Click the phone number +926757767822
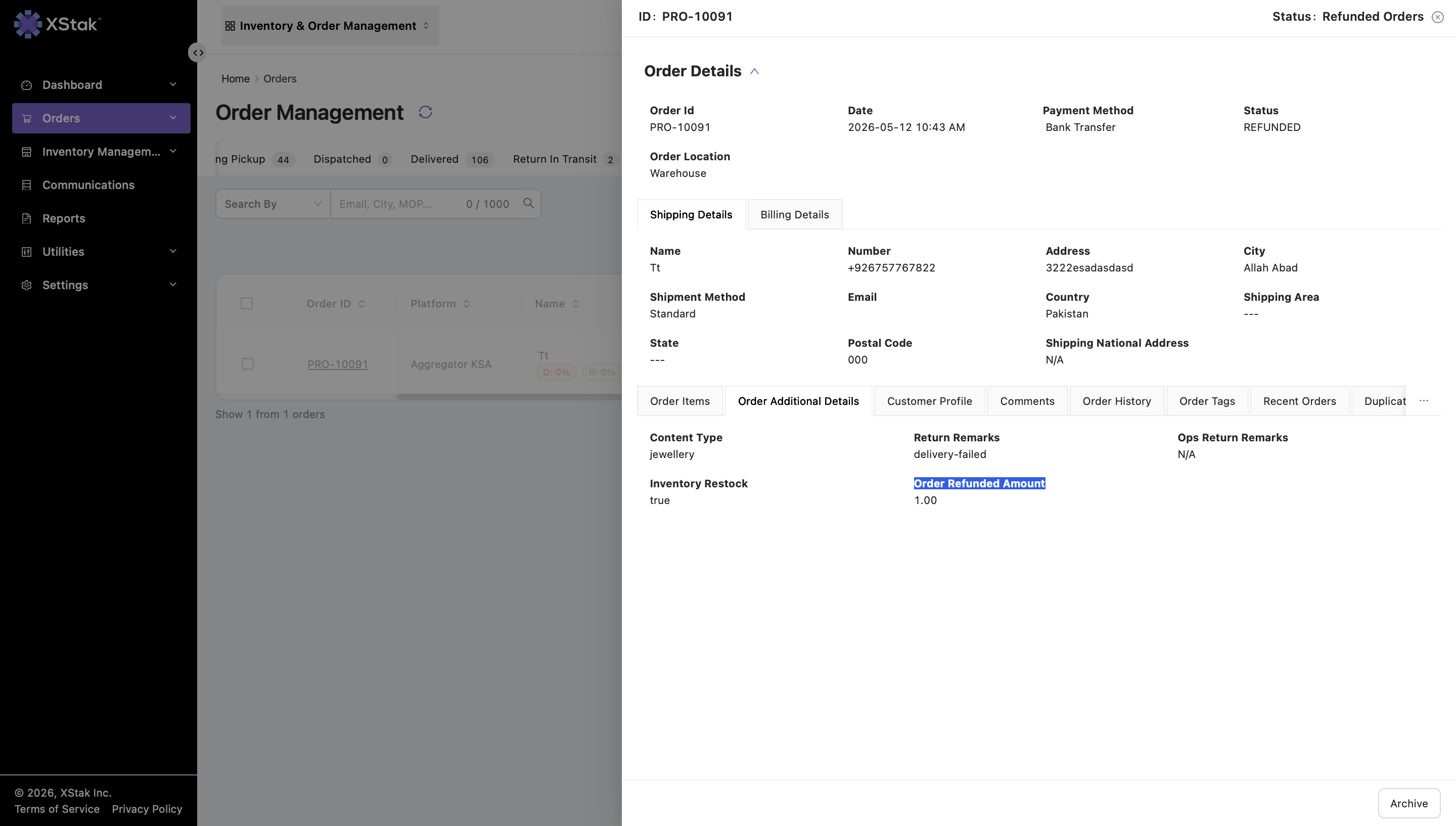The height and width of the screenshot is (826, 1456). click(x=891, y=268)
